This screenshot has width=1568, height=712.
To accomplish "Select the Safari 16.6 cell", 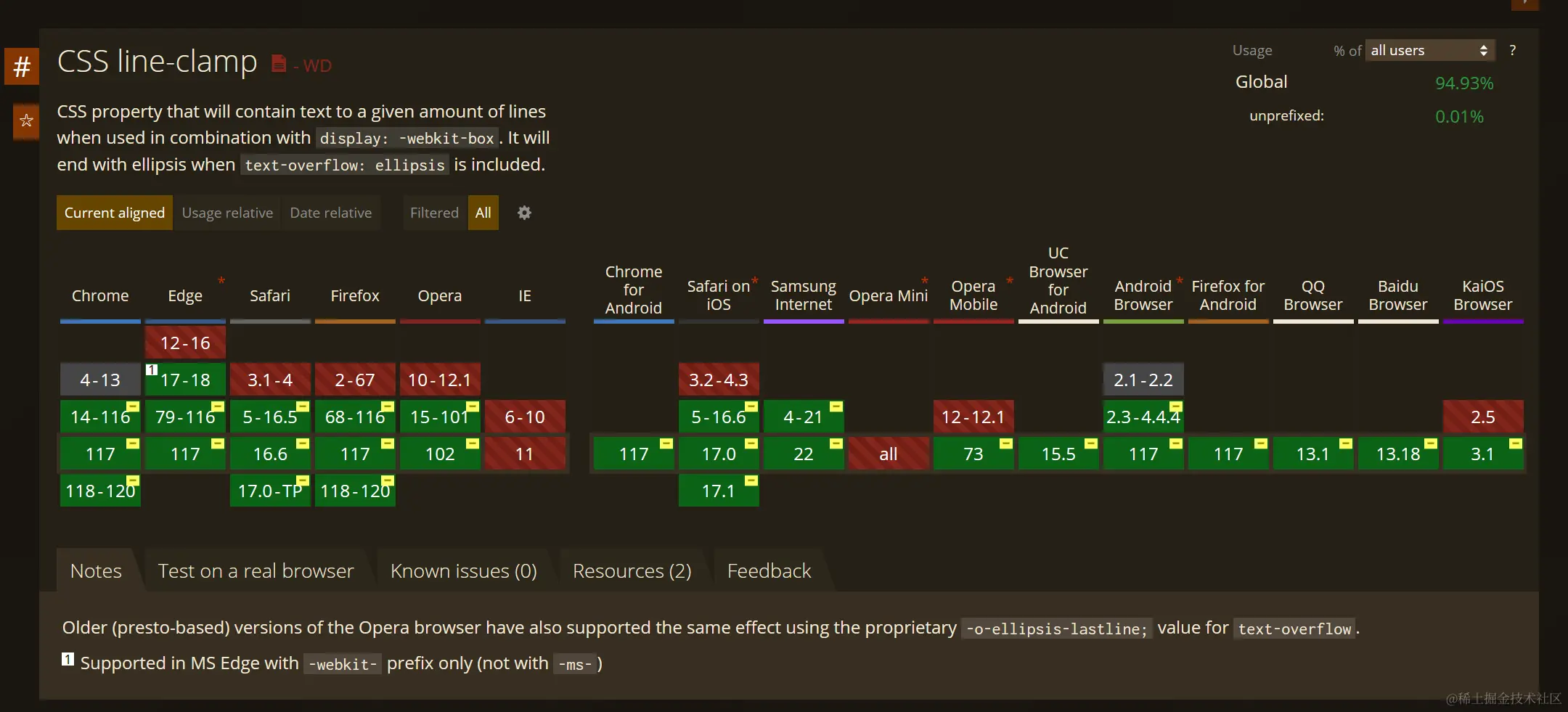I will (x=270, y=454).
